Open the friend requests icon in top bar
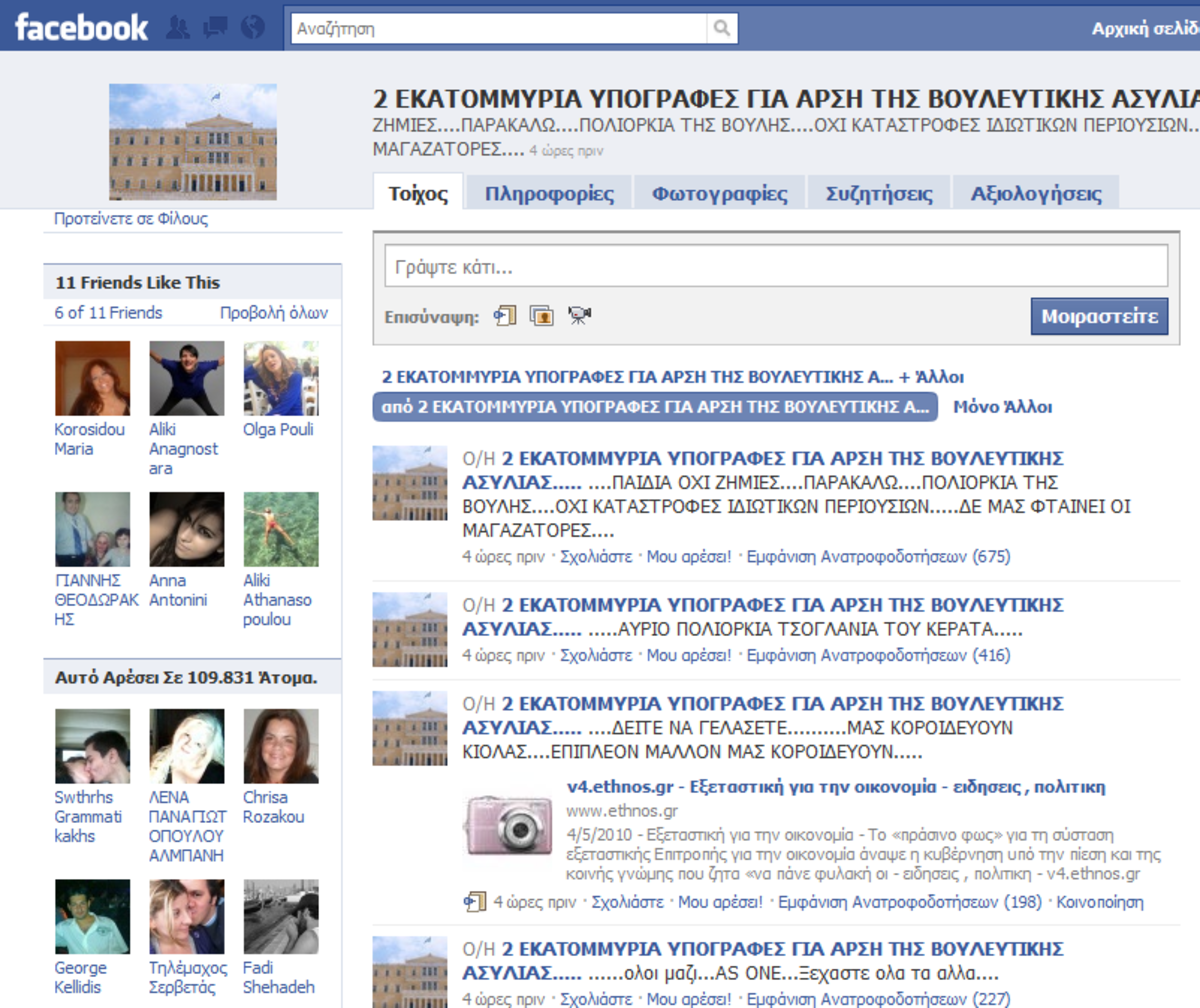1200x1008 pixels. (x=180, y=28)
